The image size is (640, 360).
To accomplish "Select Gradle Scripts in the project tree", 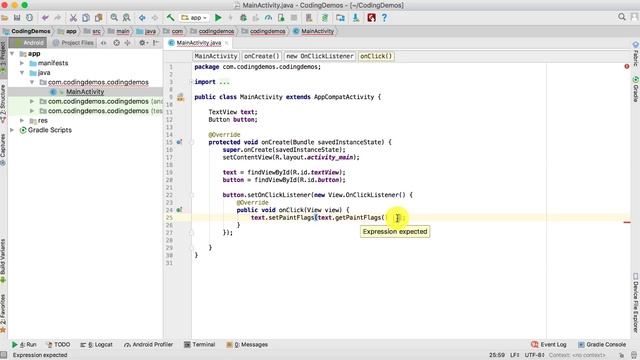I will [49, 130].
